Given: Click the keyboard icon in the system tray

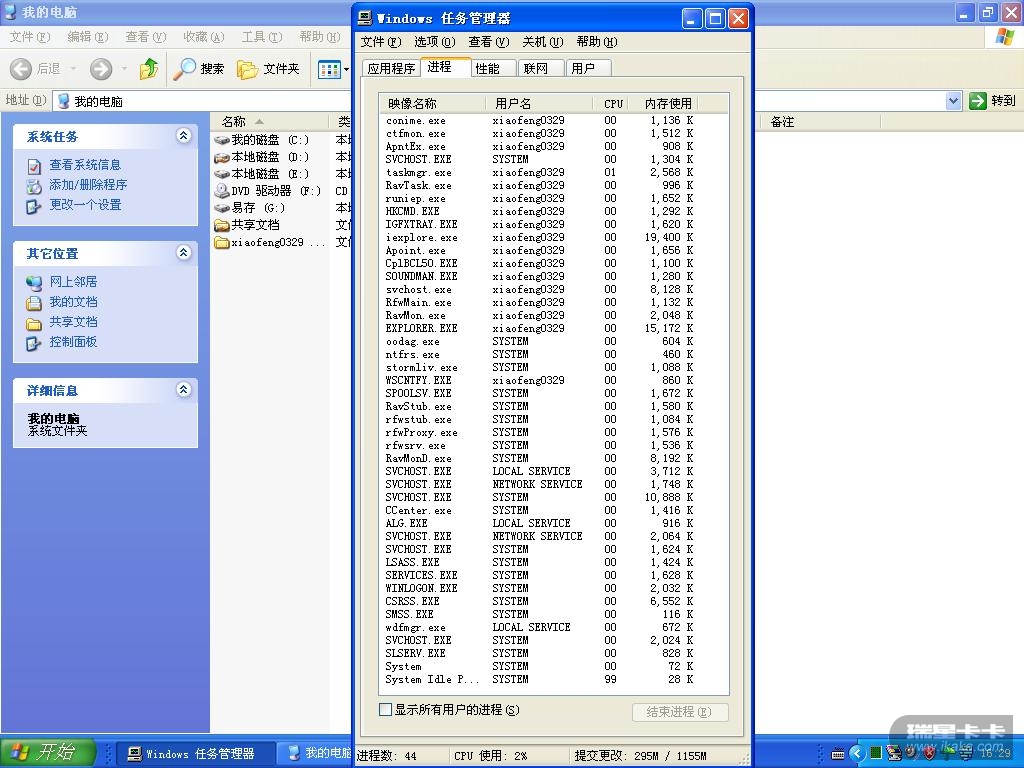Looking at the screenshot, I should 838,754.
